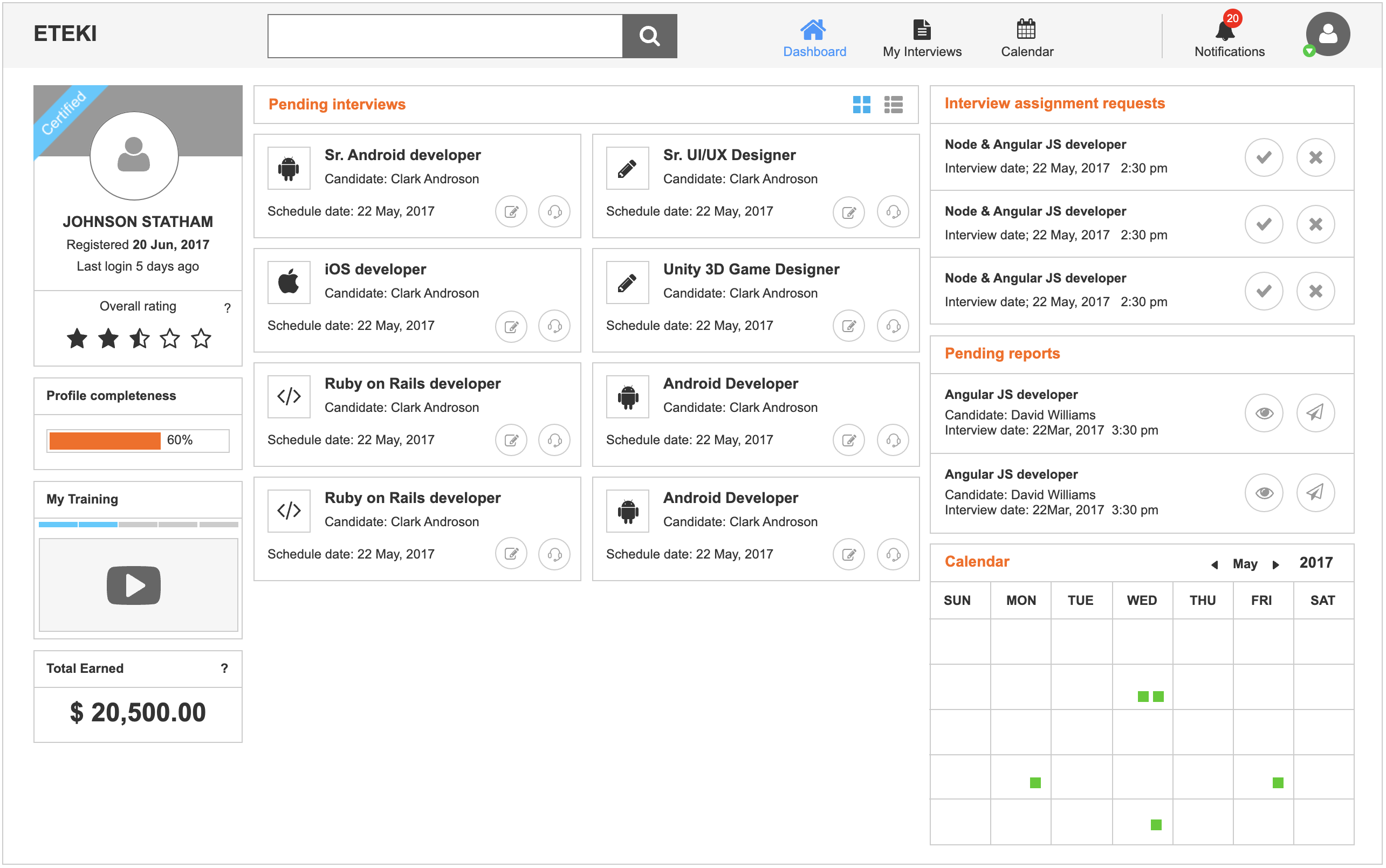
Task: View first Angular JS report with eye icon
Action: pos(1263,413)
